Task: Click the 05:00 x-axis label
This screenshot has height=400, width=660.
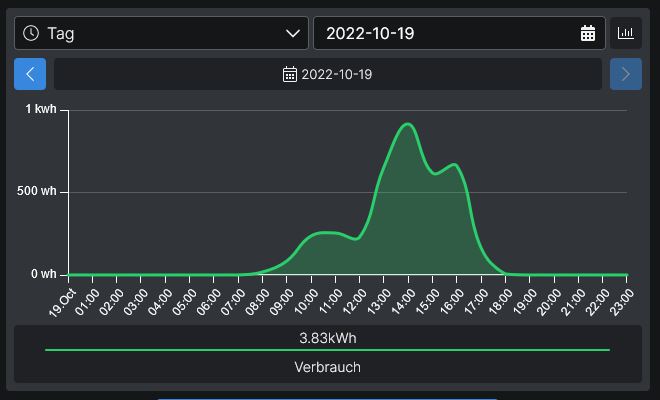Action: (185, 302)
